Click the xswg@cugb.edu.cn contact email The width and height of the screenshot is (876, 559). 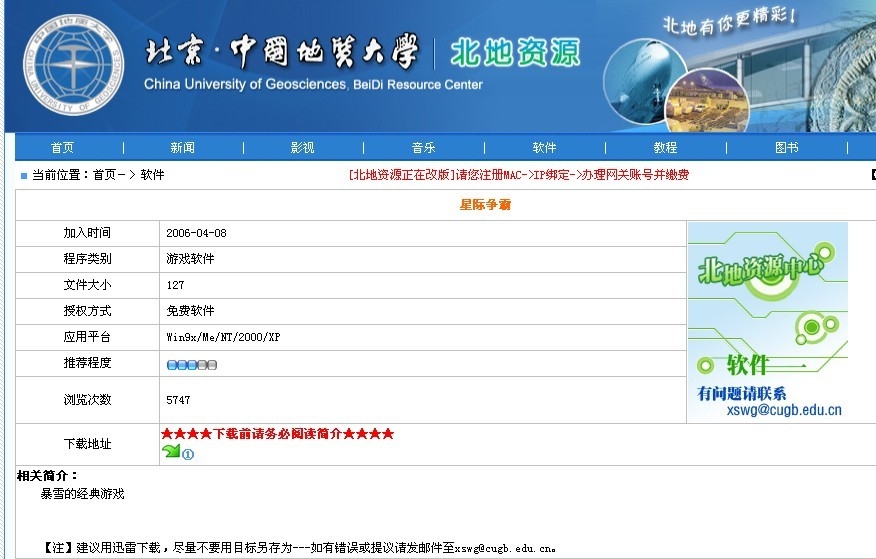784,410
